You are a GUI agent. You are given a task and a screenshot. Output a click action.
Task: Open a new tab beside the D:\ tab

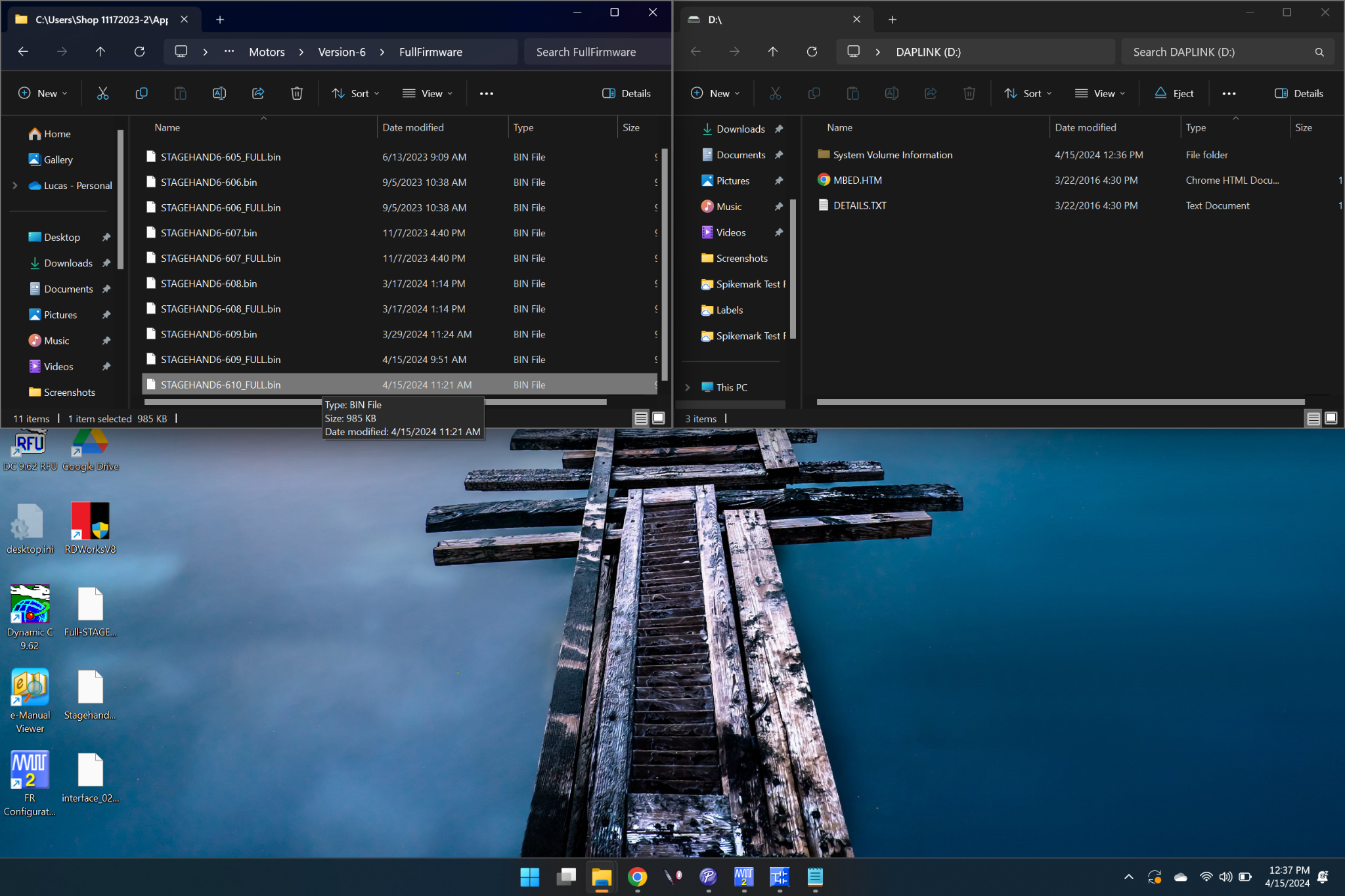892,20
